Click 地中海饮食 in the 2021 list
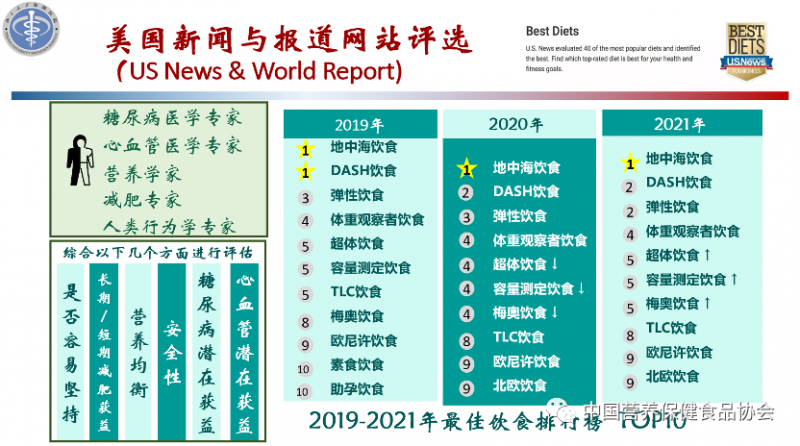 [x=679, y=159]
